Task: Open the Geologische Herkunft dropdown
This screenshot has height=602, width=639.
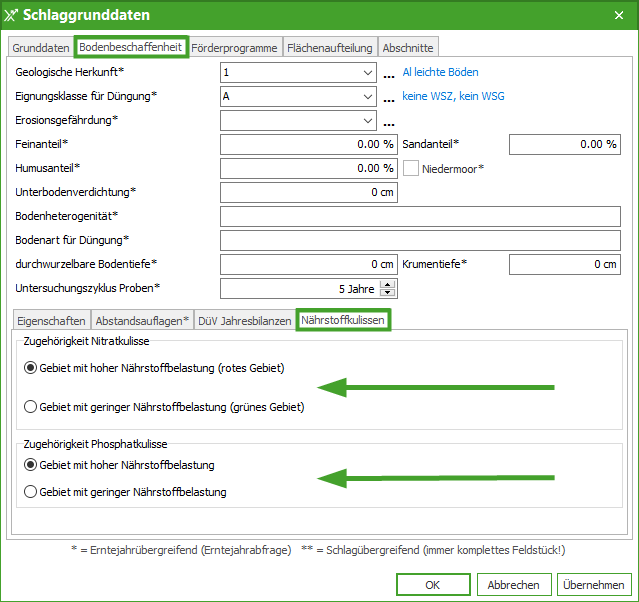Action: click(368, 73)
